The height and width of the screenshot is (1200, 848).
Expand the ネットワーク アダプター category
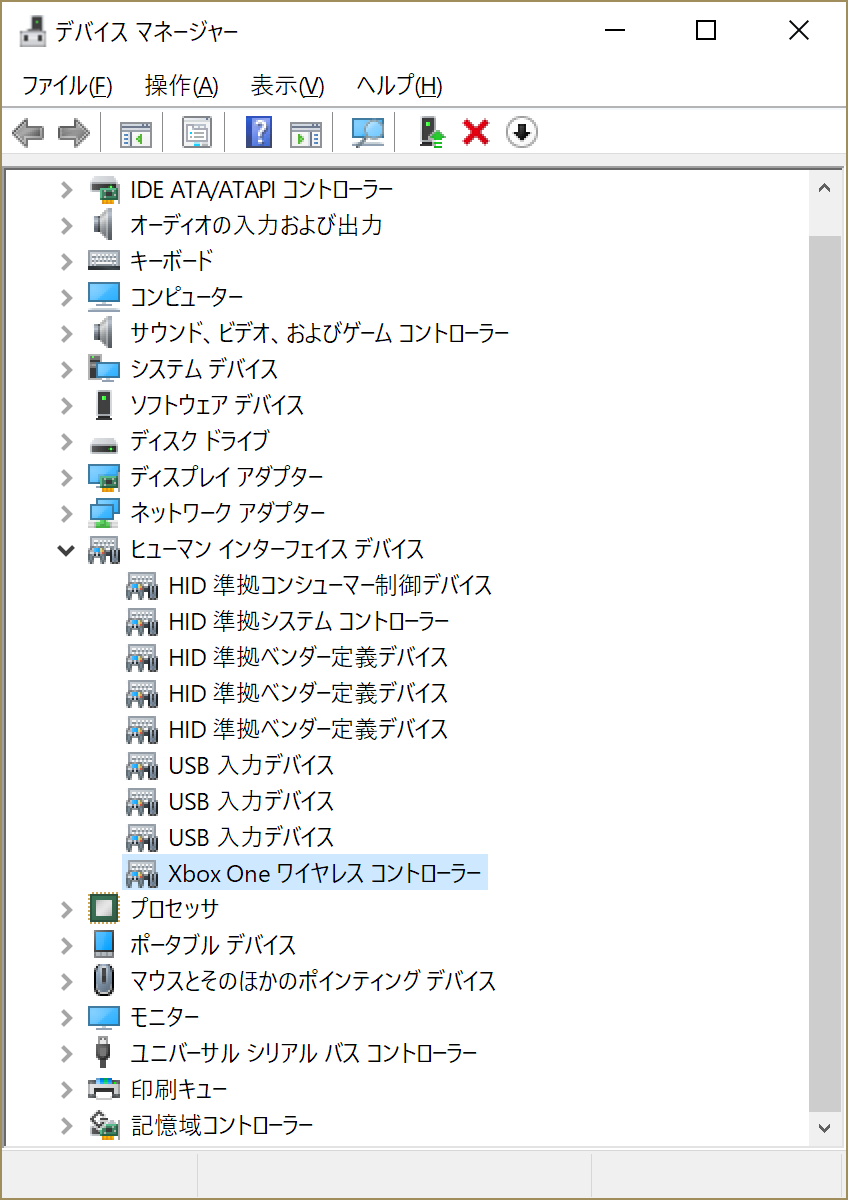pyautogui.click(x=65, y=513)
